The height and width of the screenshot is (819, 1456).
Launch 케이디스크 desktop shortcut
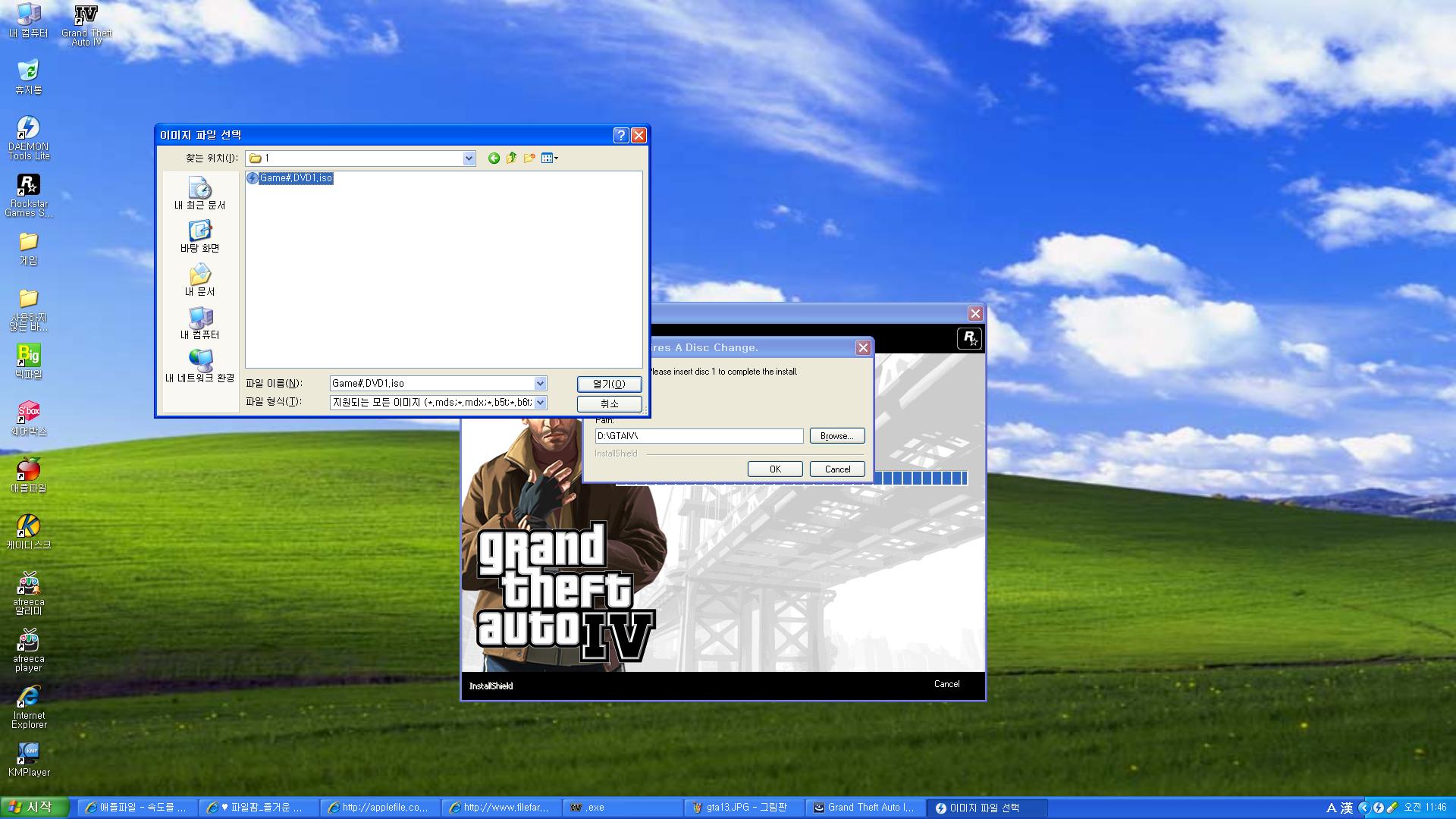(x=28, y=532)
